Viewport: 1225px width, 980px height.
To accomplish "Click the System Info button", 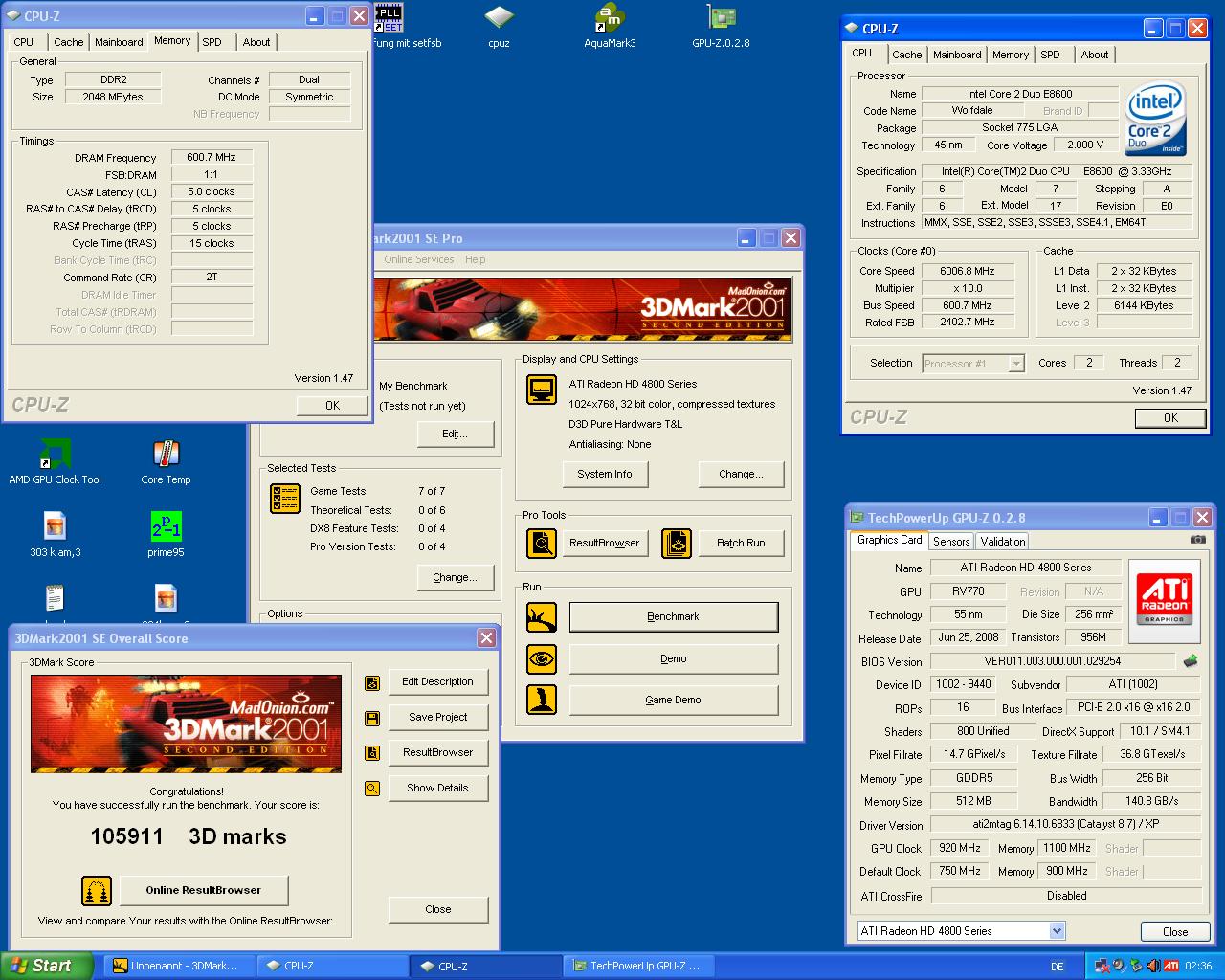I will [x=605, y=474].
